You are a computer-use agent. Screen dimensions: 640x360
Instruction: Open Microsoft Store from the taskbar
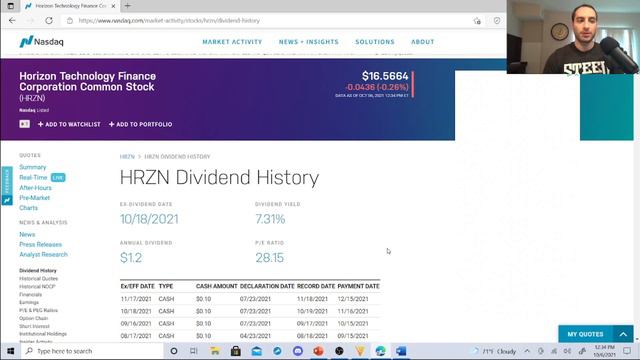(236, 351)
